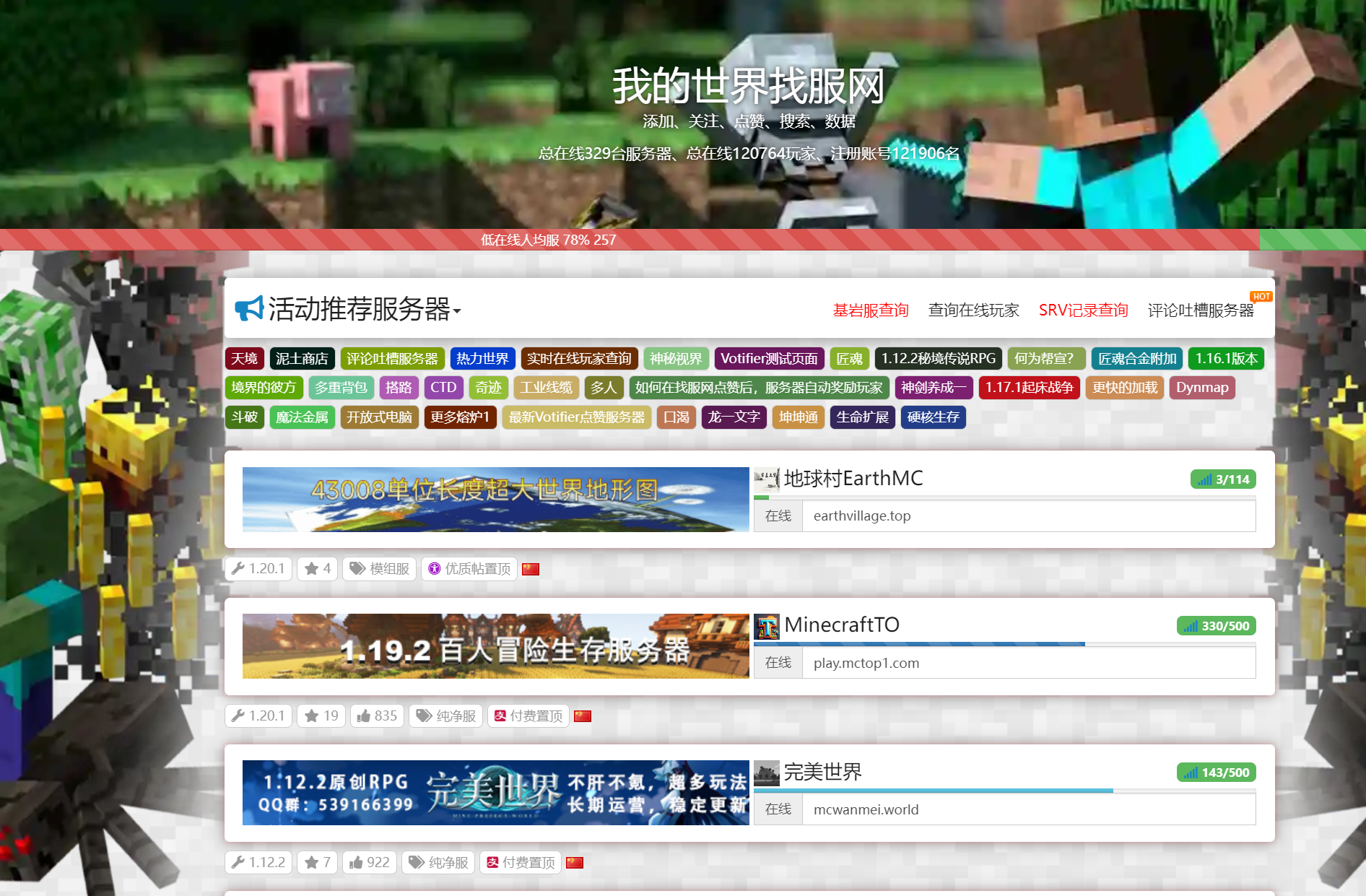Image resolution: width=1366 pixels, height=896 pixels.
Task: Click the 完美世界 server favicon icon
Action: pyautogui.click(x=766, y=773)
